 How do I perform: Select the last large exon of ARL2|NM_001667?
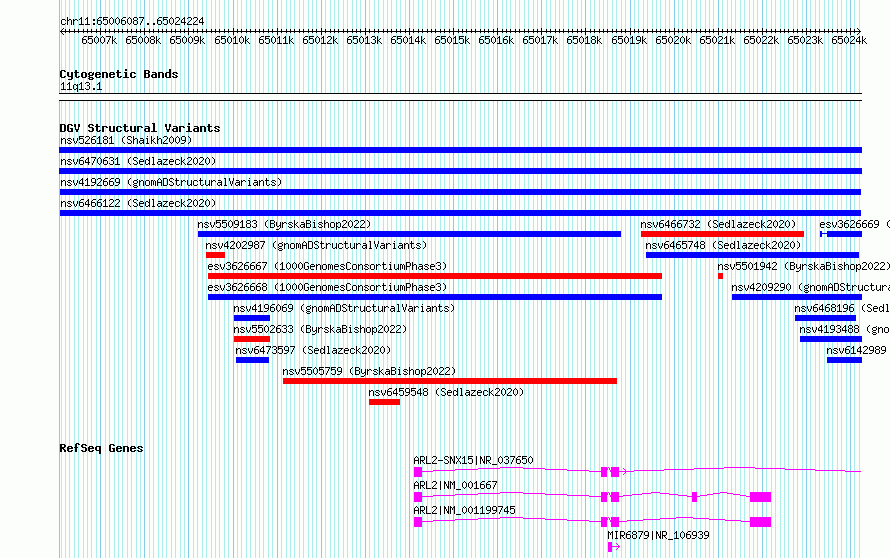[x=761, y=497]
